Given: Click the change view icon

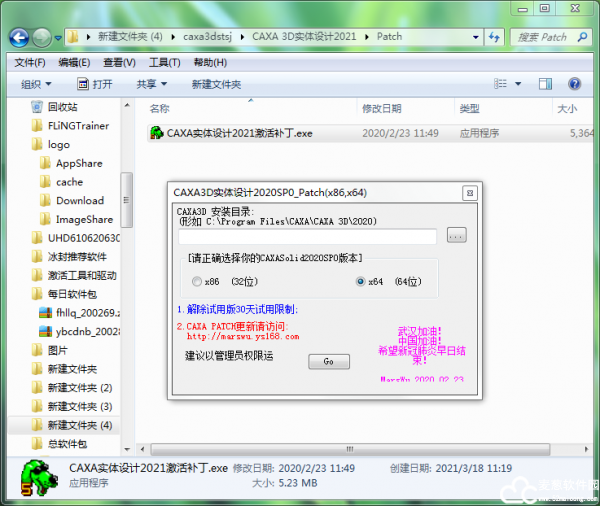Looking at the screenshot, I should (500, 84).
